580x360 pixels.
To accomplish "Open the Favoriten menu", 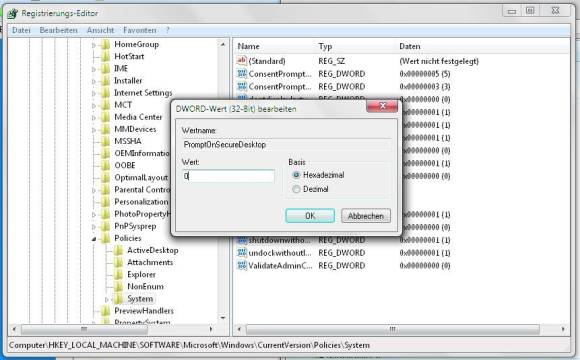I will click(139, 30).
